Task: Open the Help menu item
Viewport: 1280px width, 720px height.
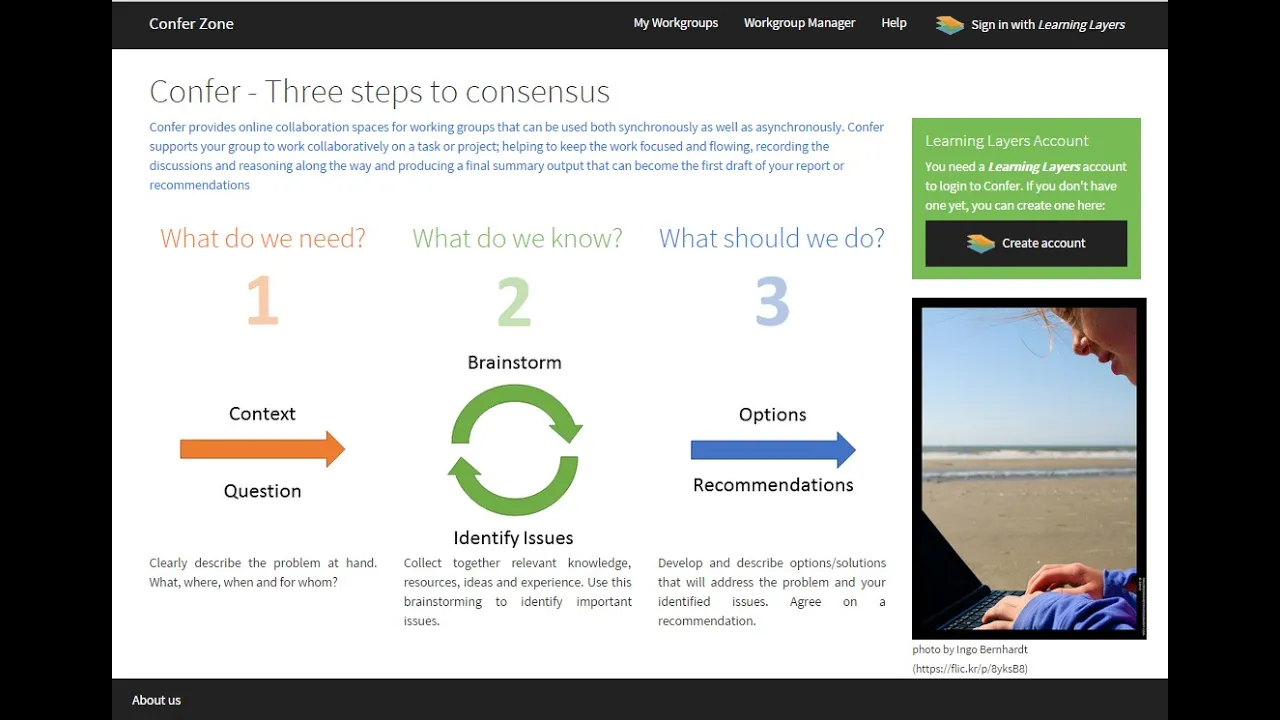Action: pos(894,23)
